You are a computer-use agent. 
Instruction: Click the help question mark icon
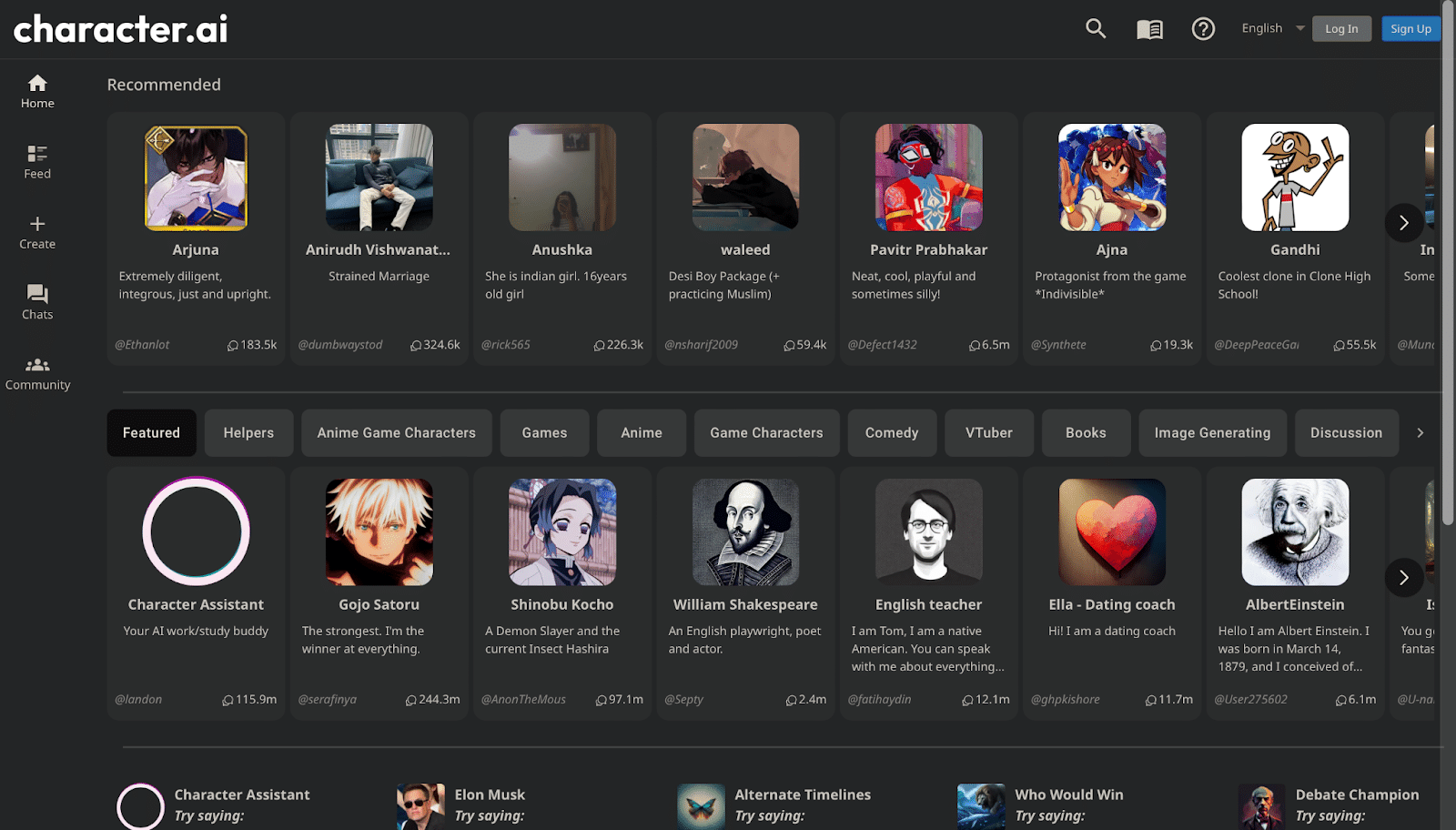tap(1203, 29)
